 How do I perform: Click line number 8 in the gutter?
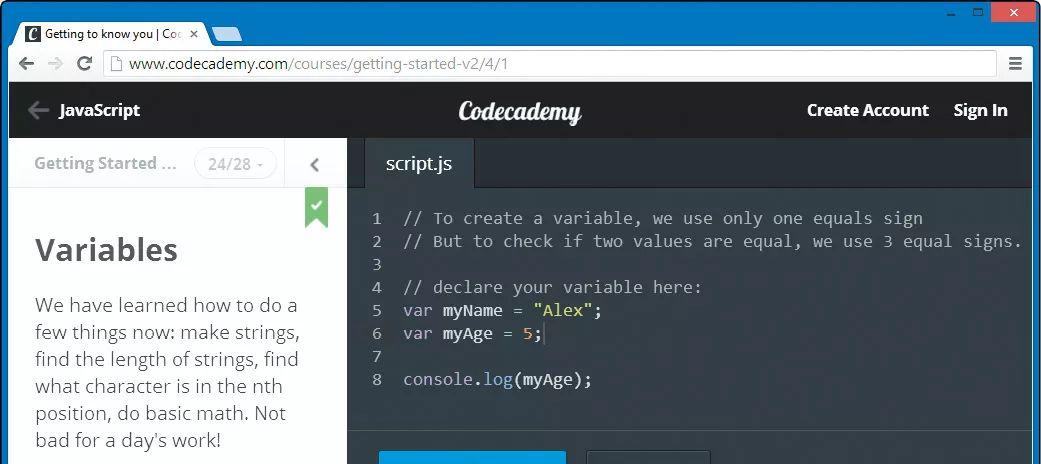click(x=376, y=380)
